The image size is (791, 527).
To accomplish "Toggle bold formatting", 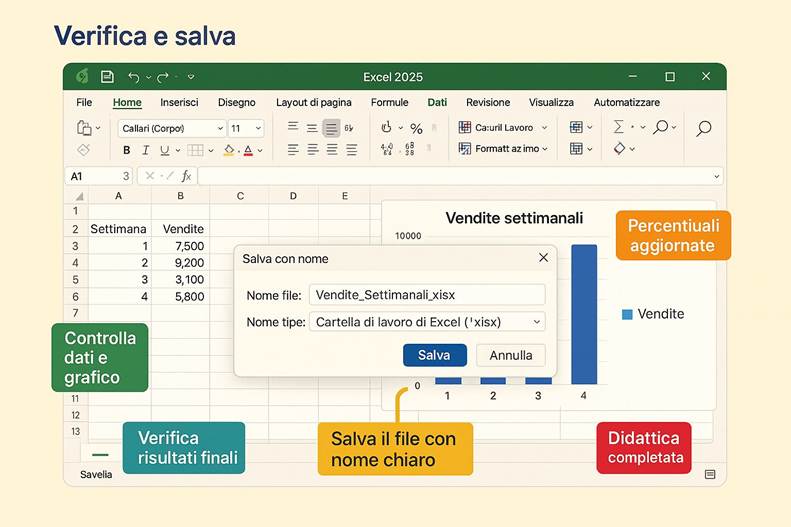I will 126,150.
